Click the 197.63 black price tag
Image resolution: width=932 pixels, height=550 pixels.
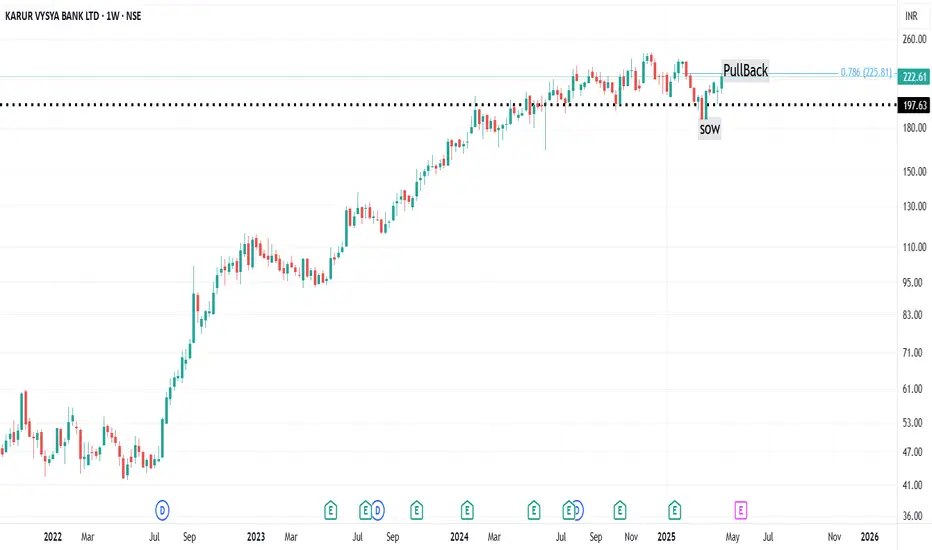tap(915, 105)
